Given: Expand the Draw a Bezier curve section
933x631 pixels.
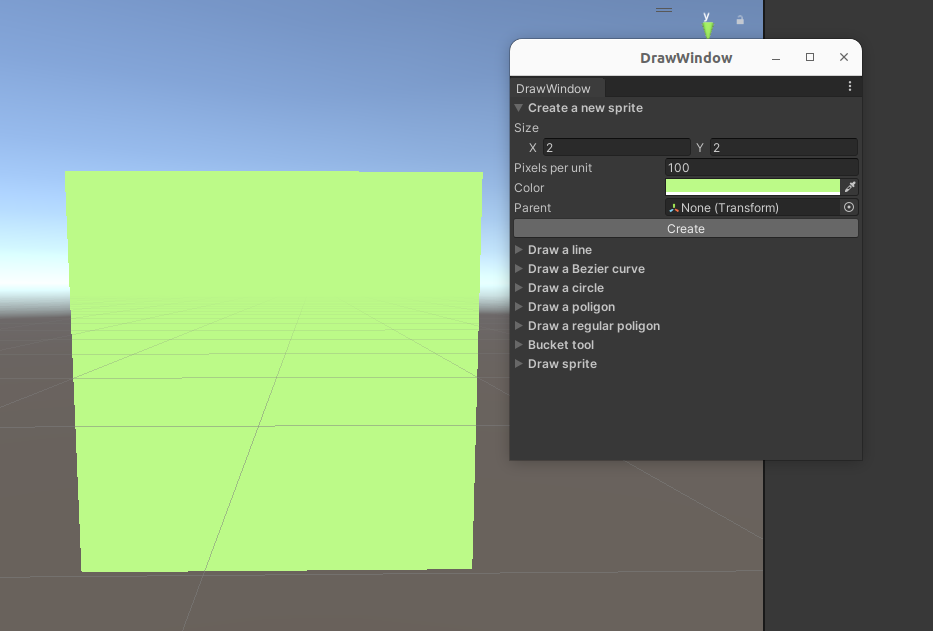Looking at the screenshot, I should [518, 268].
